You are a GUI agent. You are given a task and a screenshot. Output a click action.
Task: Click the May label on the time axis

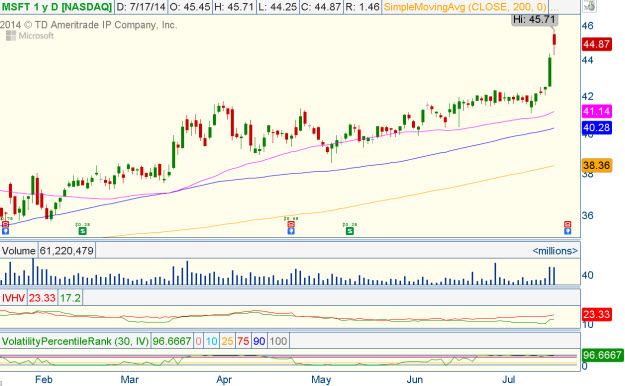321,380
